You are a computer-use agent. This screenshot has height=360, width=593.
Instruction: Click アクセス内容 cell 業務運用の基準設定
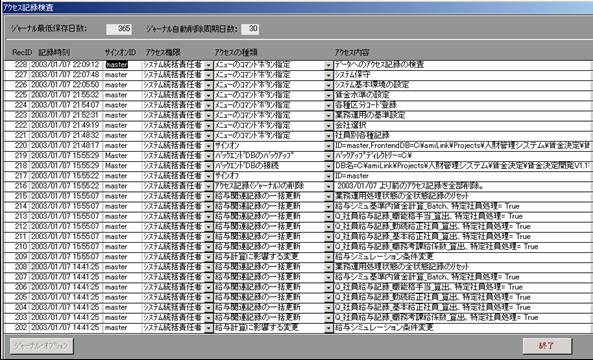tap(463, 115)
